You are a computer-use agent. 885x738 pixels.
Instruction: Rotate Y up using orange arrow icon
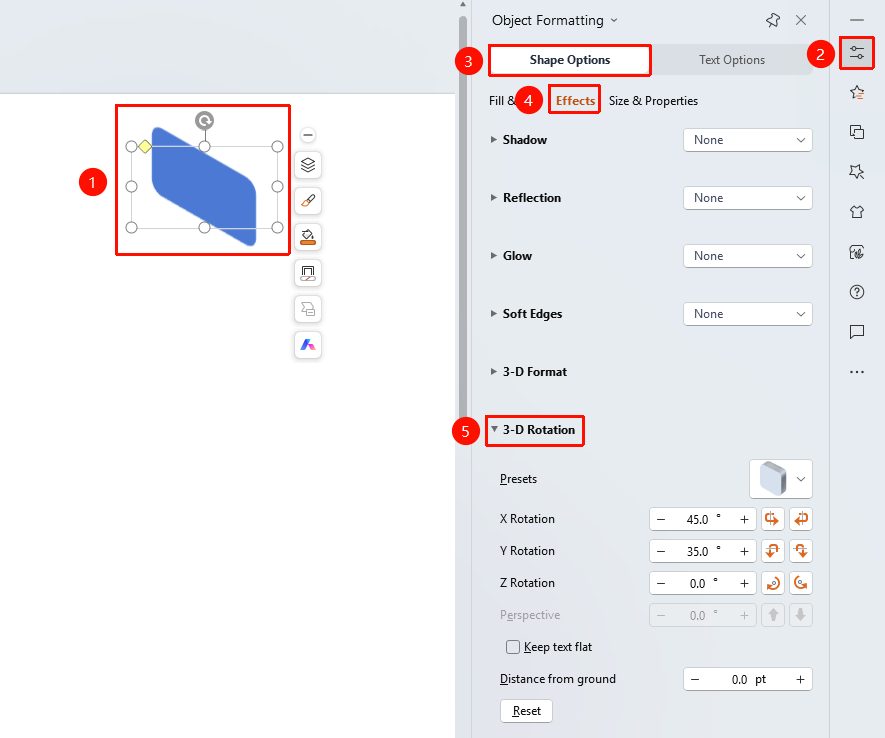(x=772, y=551)
